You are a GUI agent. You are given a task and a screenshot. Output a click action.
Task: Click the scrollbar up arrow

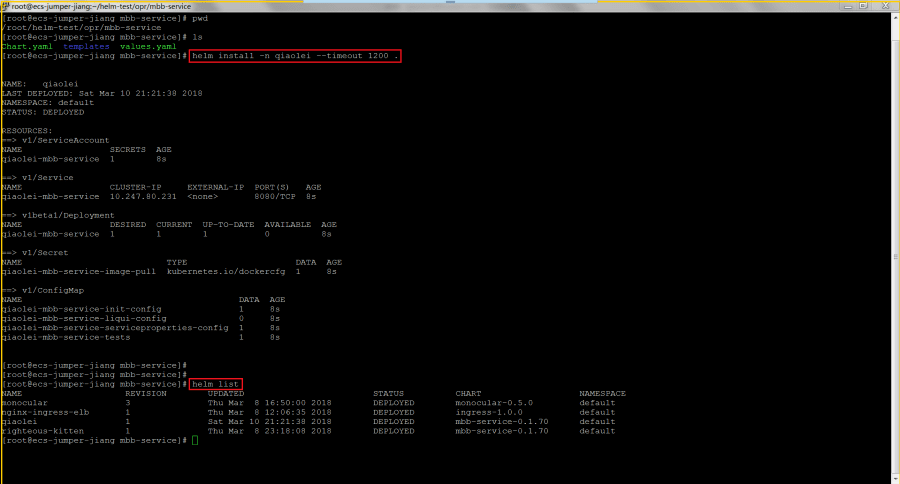(895, 18)
